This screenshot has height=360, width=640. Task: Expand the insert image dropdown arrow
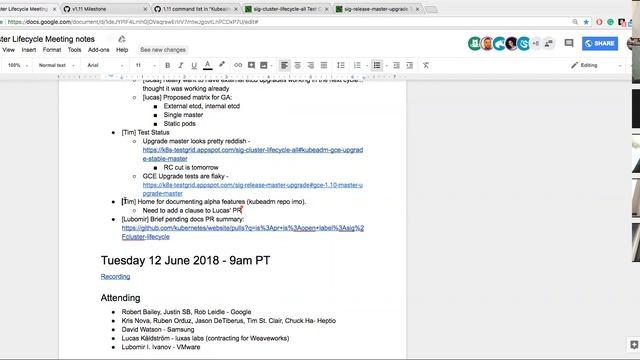point(271,66)
